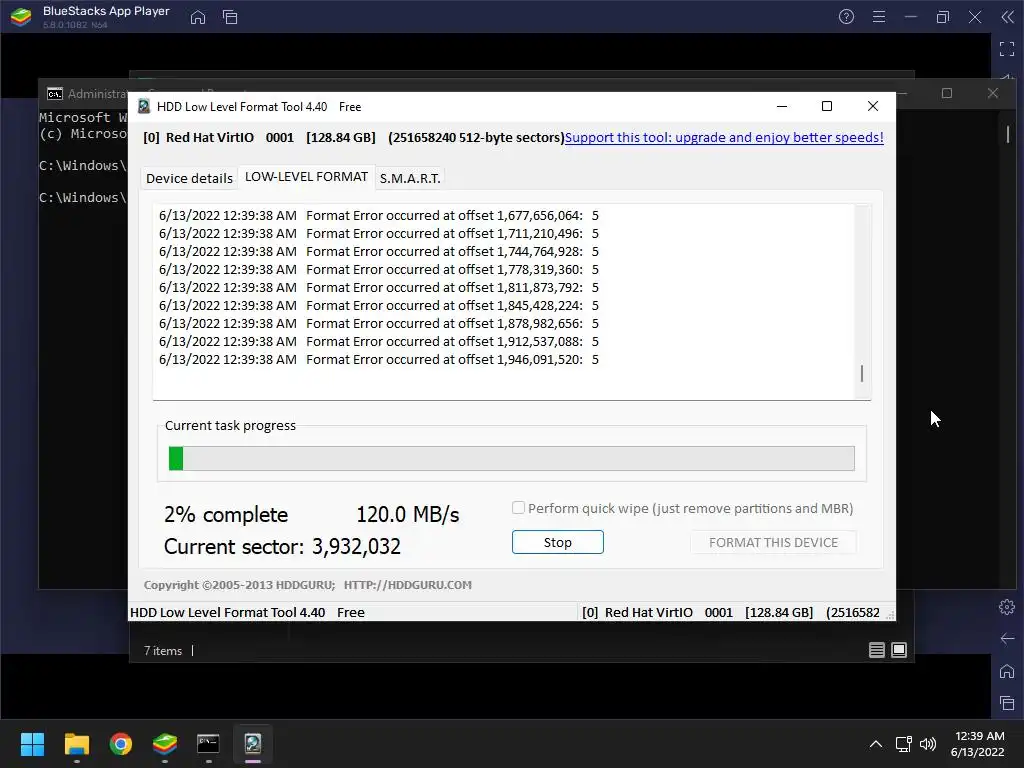The height and width of the screenshot is (768, 1024).
Task: Minimize the HDD Low Level Format Tool window
Action: click(782, 106)
